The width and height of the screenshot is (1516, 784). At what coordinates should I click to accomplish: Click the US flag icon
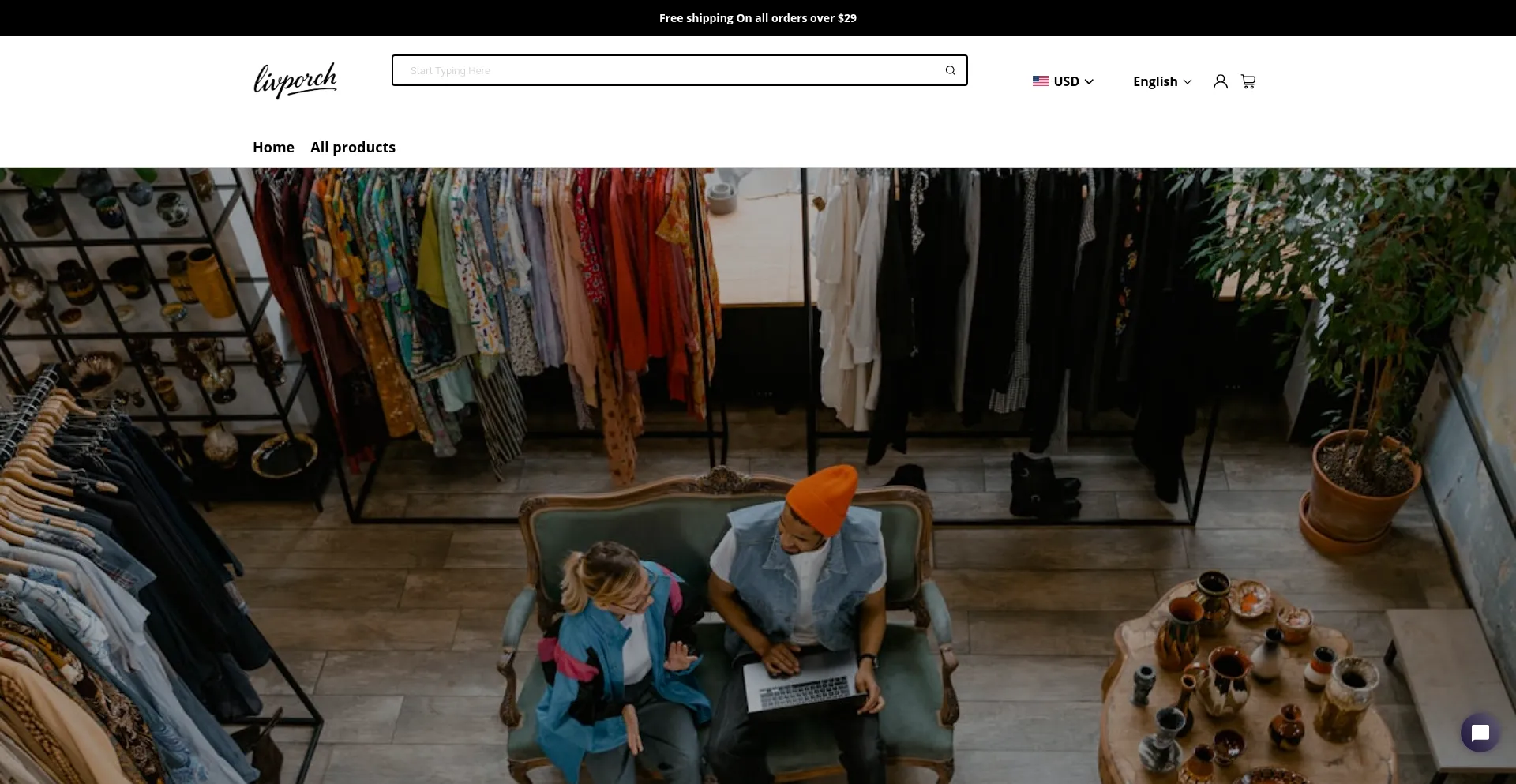1040,81
